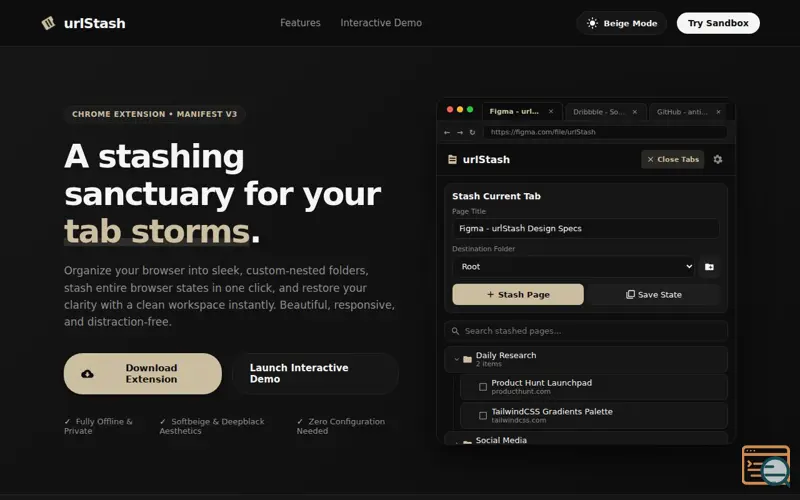The image size is (800, 500).
Task: Switch to the Dribbble browser tab
Action: point(606,112)
